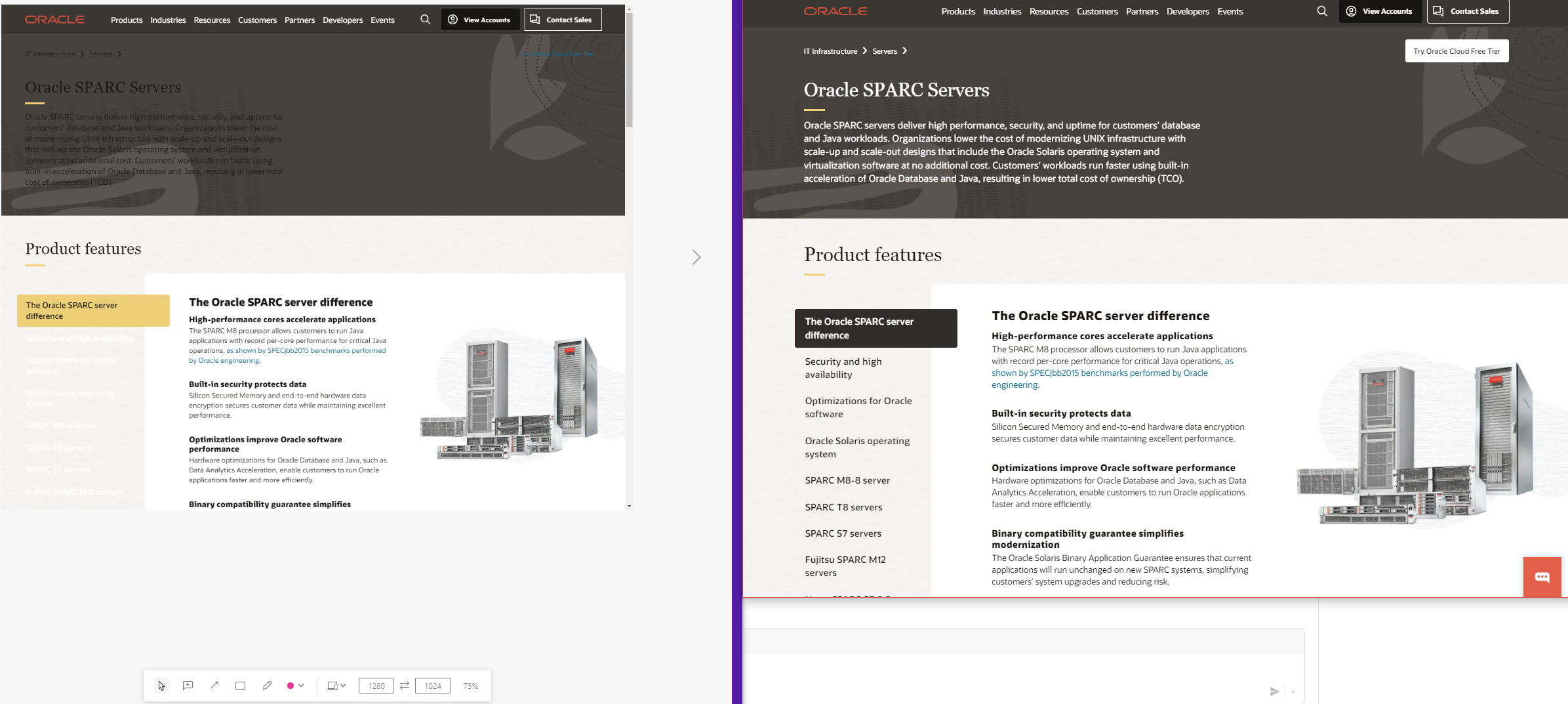Select the SPARC T8 servers tab on right
1568x704 pixels.
843,507
